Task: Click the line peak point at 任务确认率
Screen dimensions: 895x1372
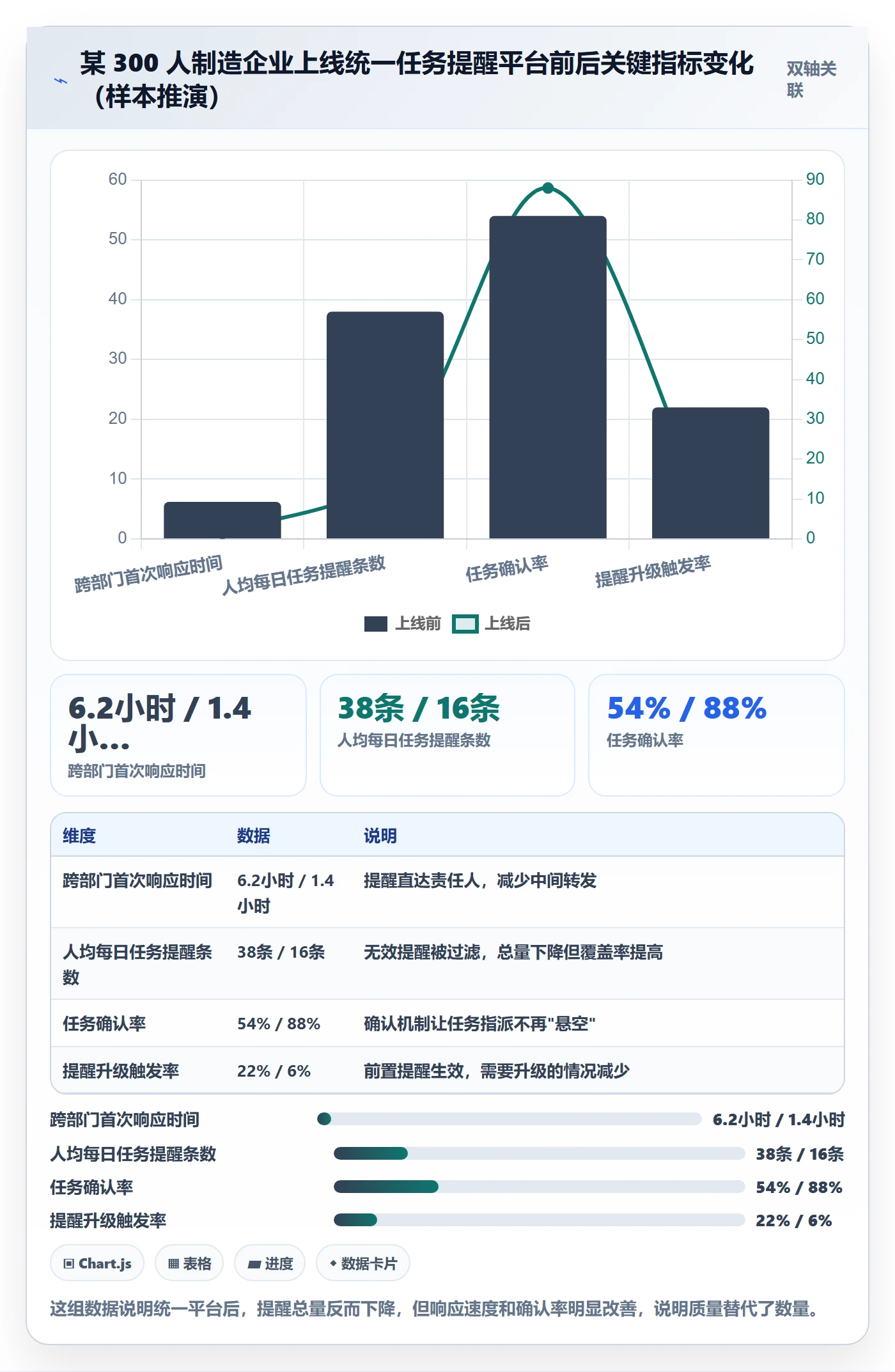Action: click(x=548, y=188)
